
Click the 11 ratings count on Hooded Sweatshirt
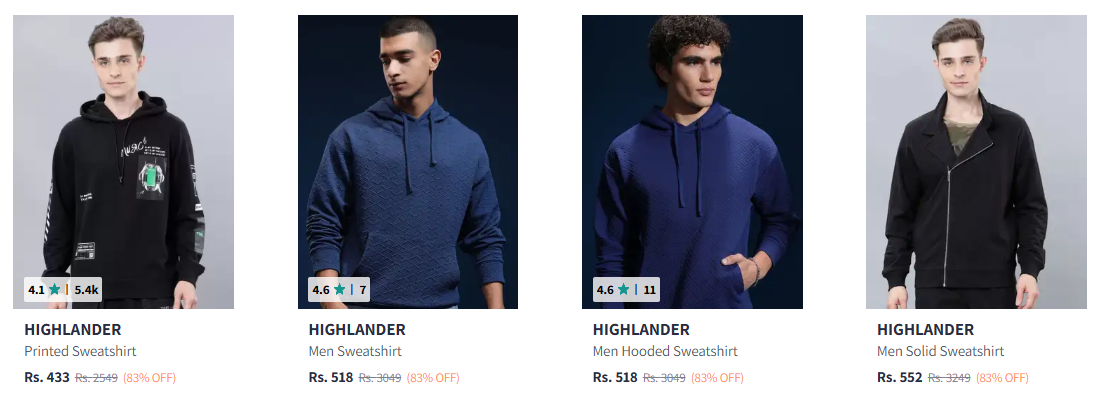point(649,289)
